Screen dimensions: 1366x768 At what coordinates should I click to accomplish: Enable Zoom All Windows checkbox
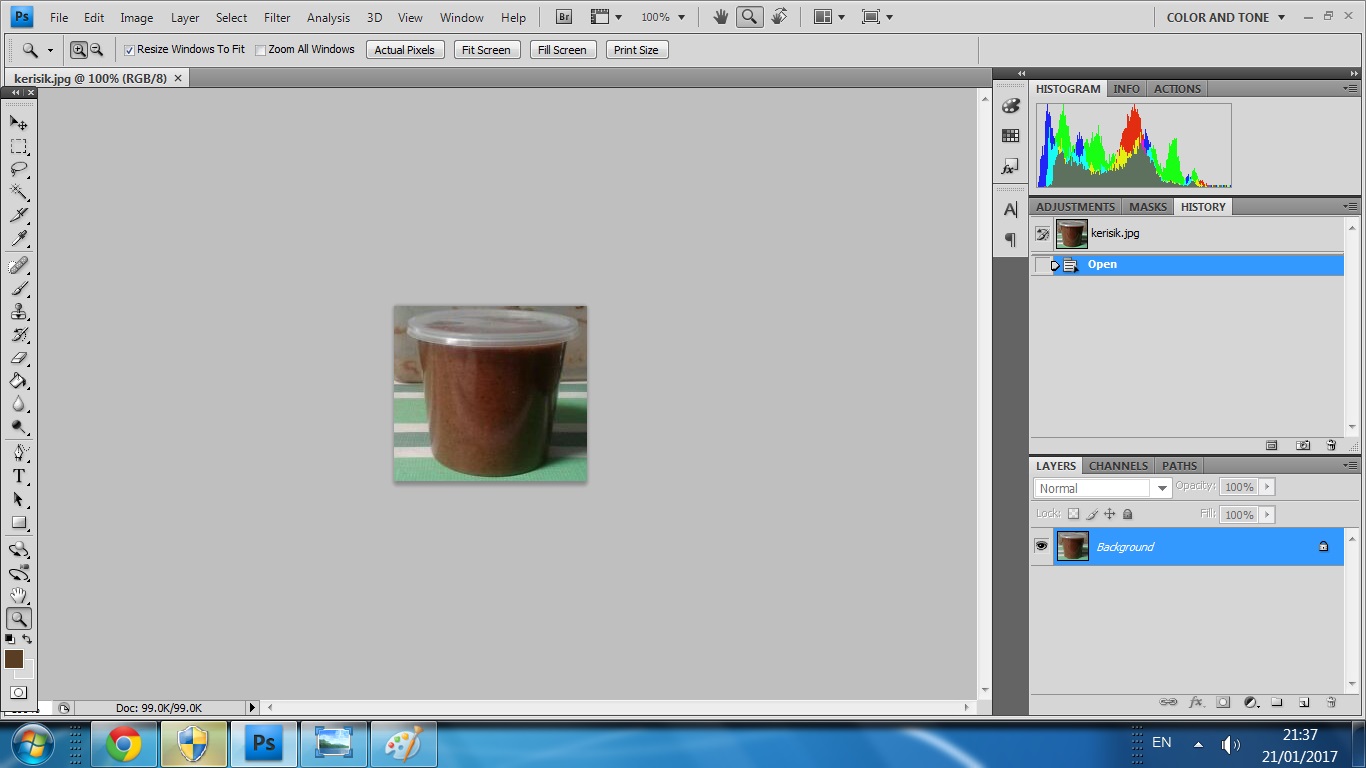pos(261,50)
